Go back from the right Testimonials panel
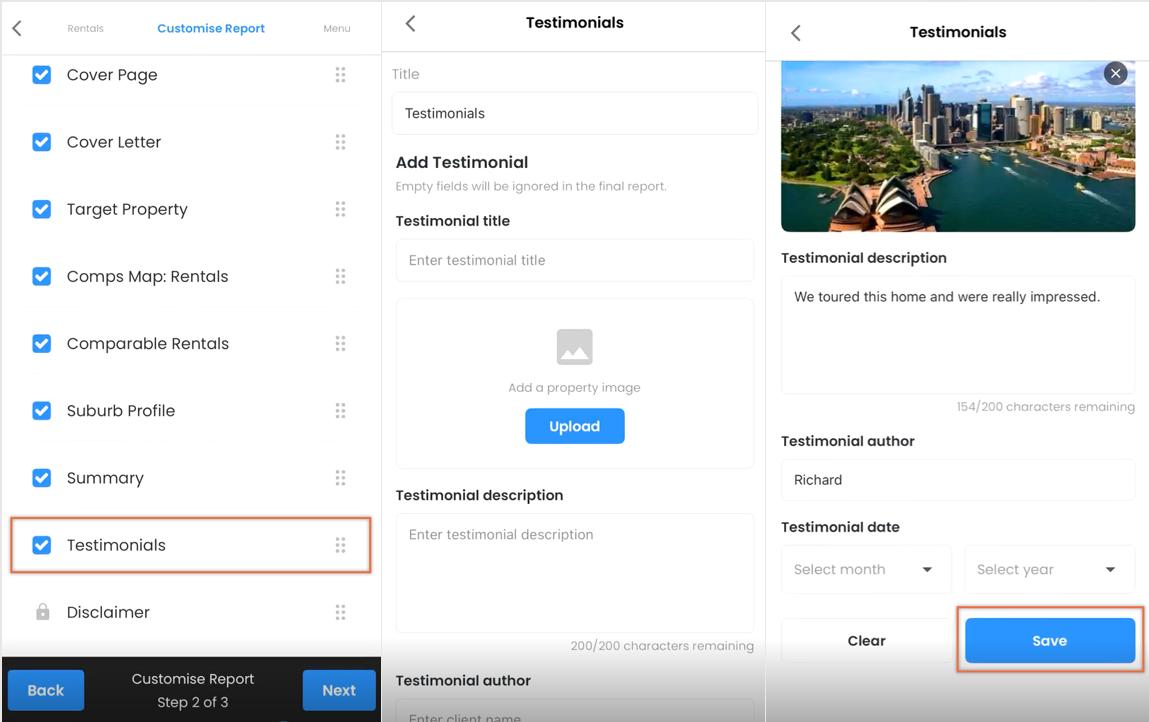The width and height of the screenshot is (1149, 722). pos(796,33)
